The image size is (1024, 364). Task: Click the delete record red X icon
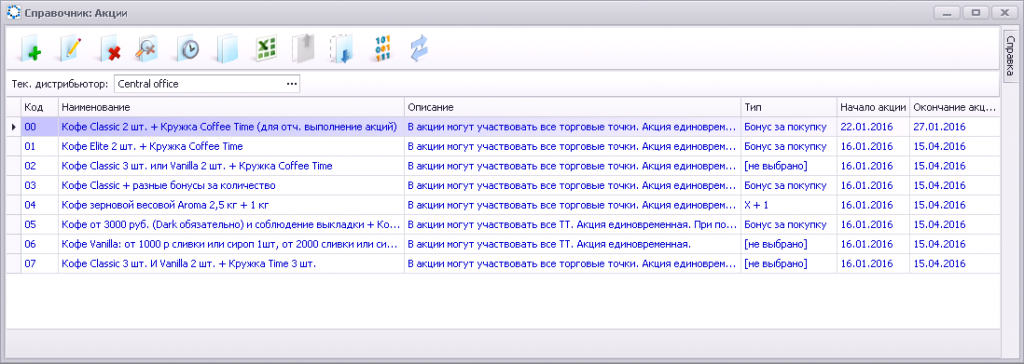point(110,50)
